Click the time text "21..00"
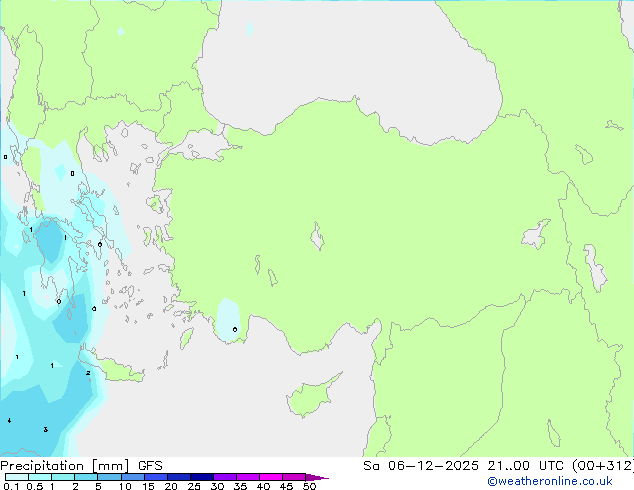This screenshot has height=490, width=634. point(509,466)
